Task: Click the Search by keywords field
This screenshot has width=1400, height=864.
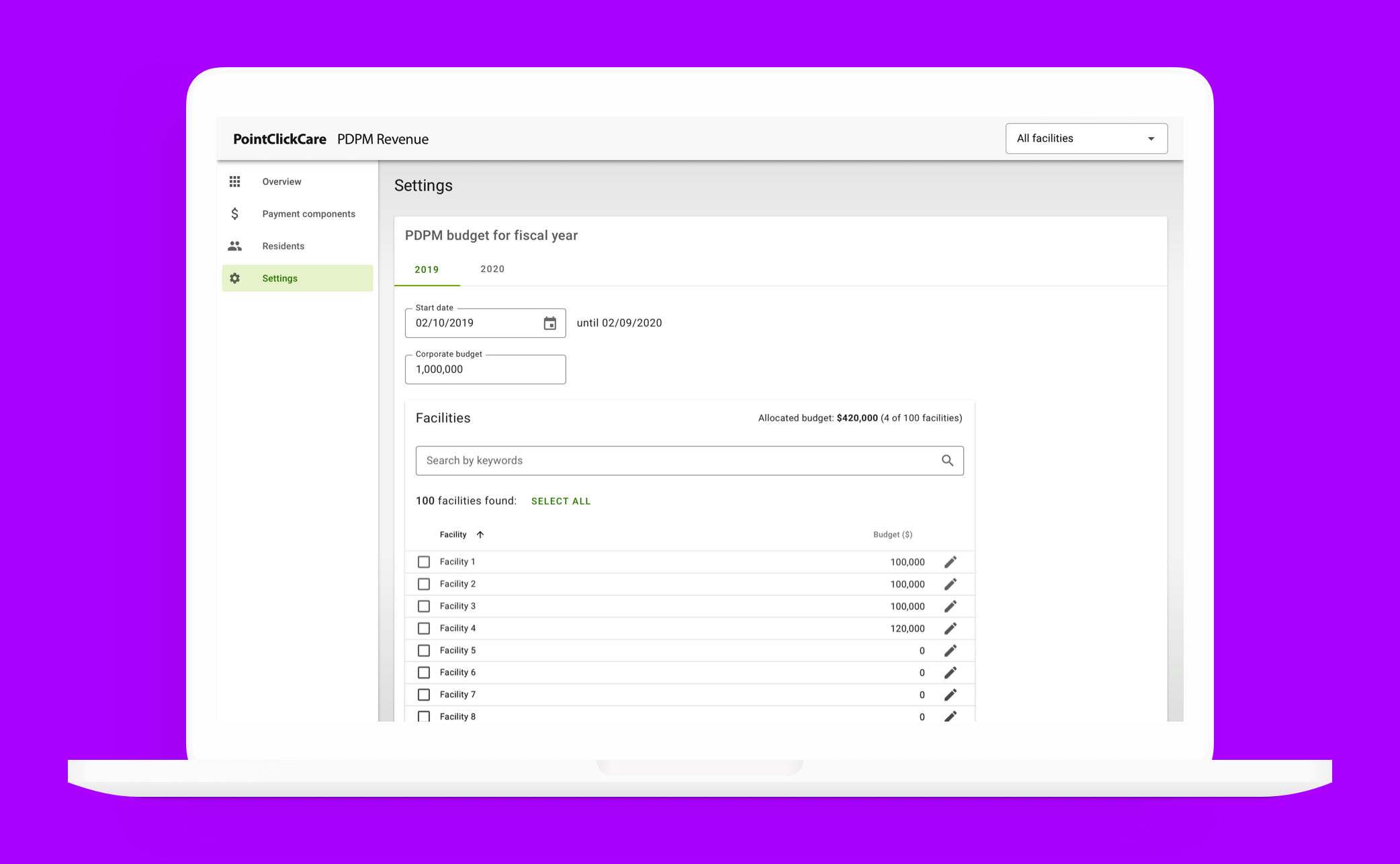Action: click(690, 460)
